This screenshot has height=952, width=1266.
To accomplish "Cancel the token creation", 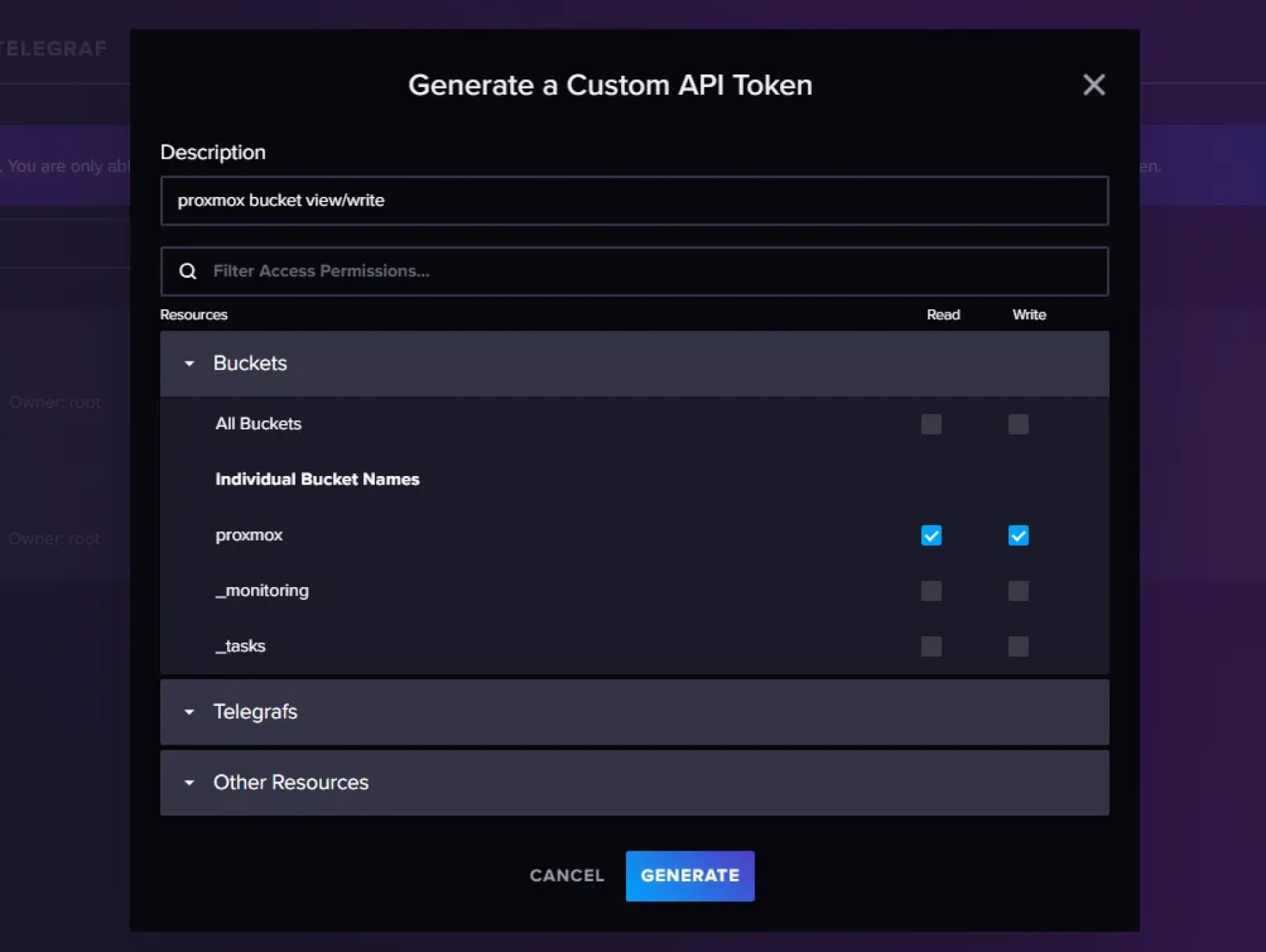I will pyautogui.click(x=566, y=875).
